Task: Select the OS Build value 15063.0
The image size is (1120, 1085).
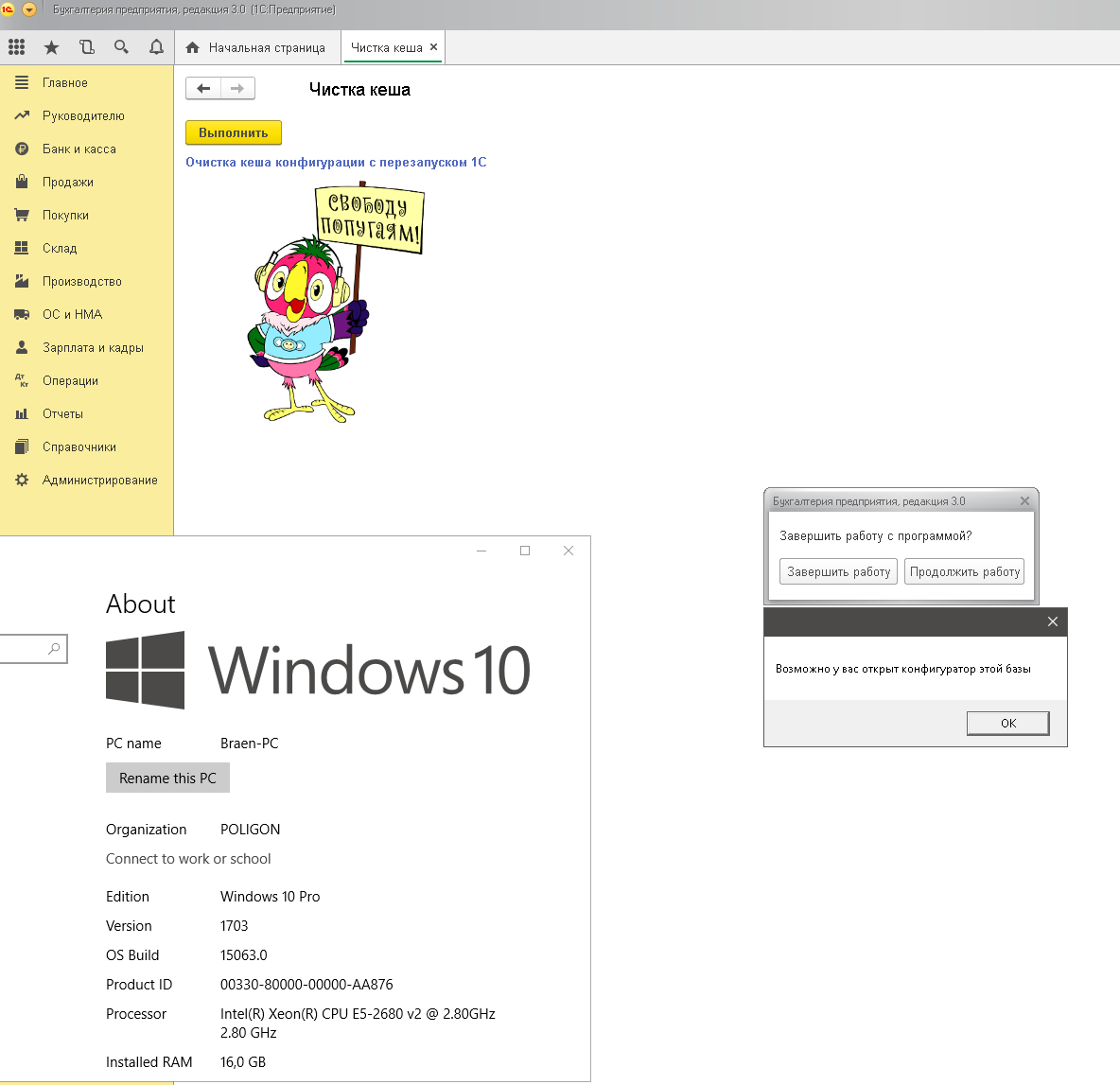Action: tap(243, 955)
